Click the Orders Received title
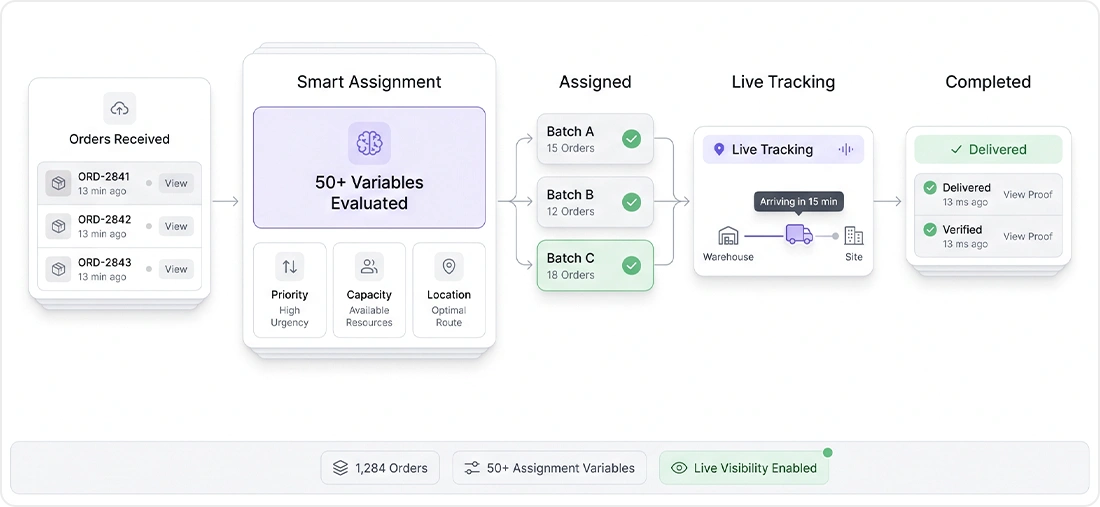Viewport: 1100px width, 507px height. click(x=119, y=139)
